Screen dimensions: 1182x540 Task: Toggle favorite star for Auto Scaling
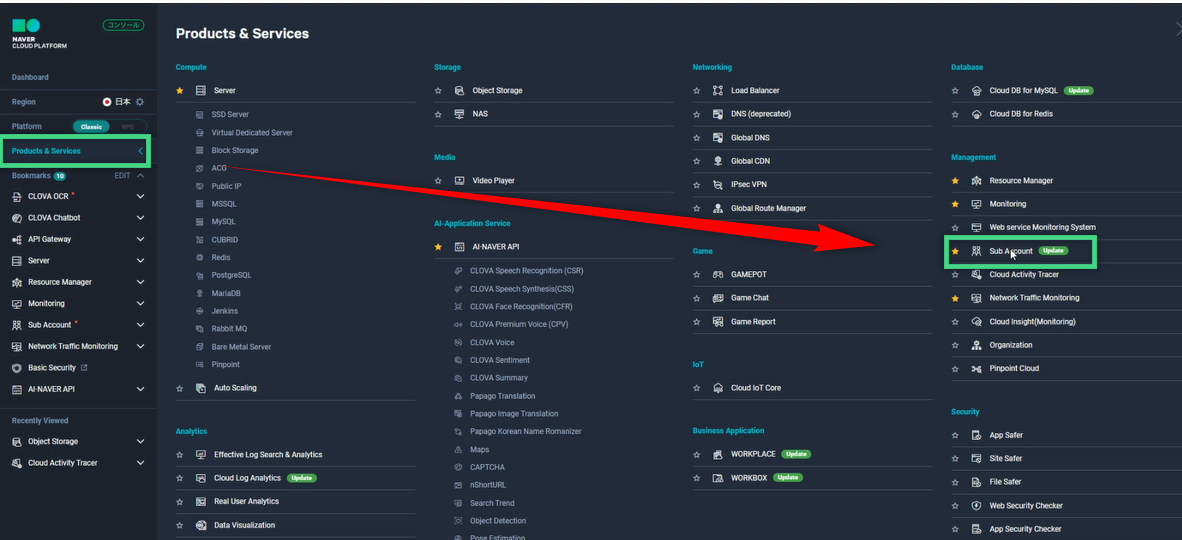180,388
